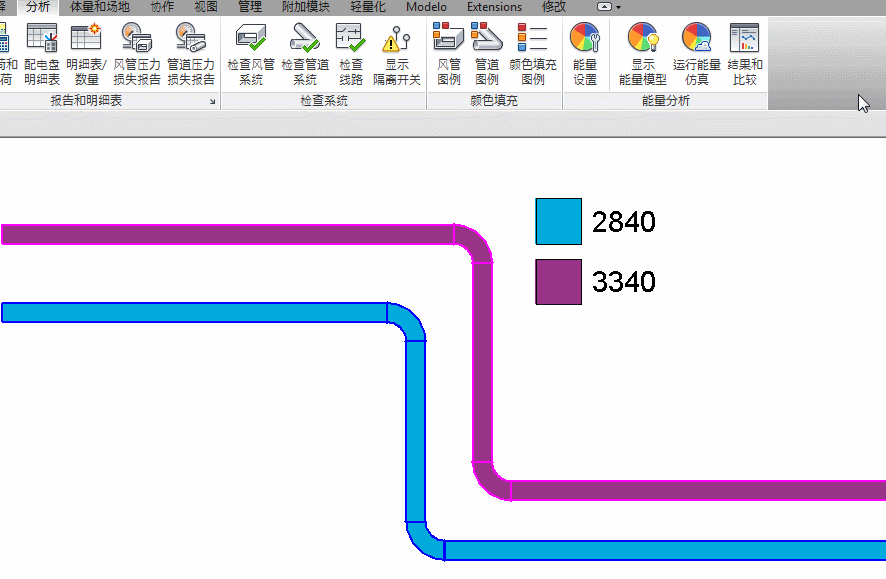Image resolution: width=886 pixels, height=579 pixels.
Task: Switch to the Modelo ribbon tab
Action: click(426, 7)
